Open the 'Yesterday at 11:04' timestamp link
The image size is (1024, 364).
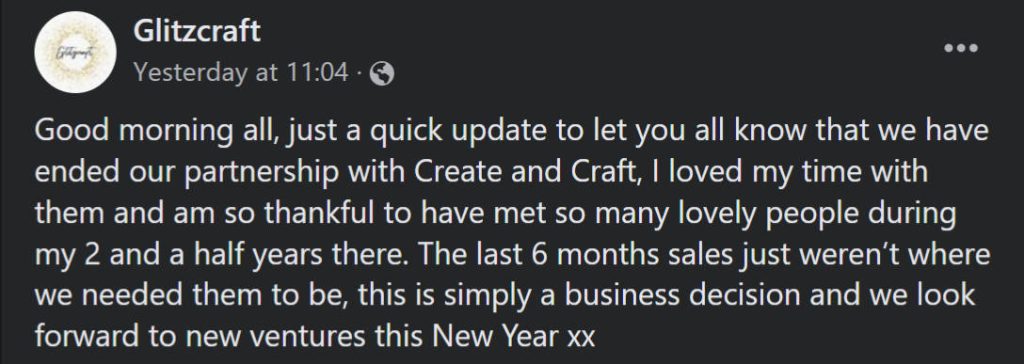[241, 73]
